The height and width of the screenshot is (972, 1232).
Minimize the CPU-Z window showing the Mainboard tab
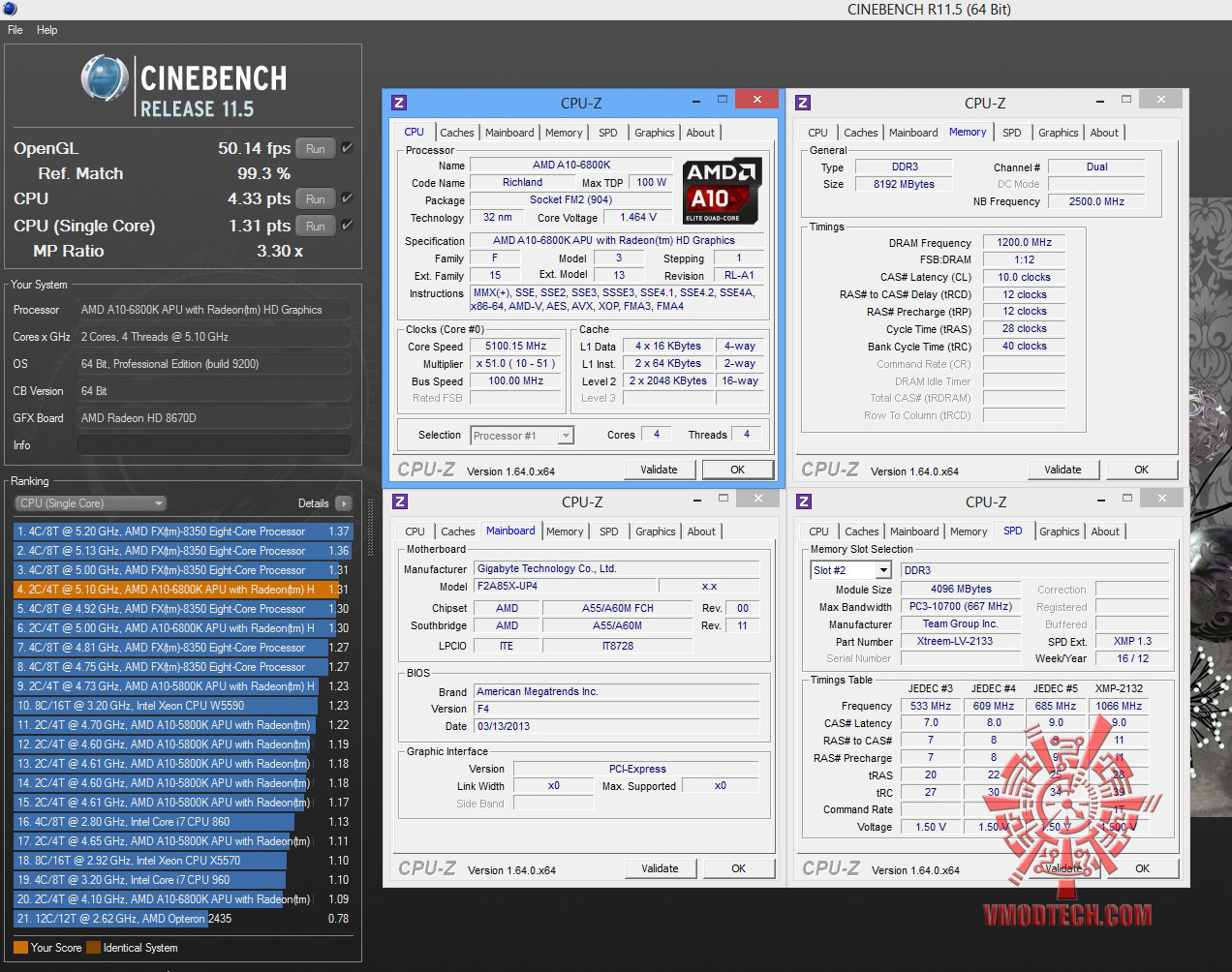pos(696,499)
